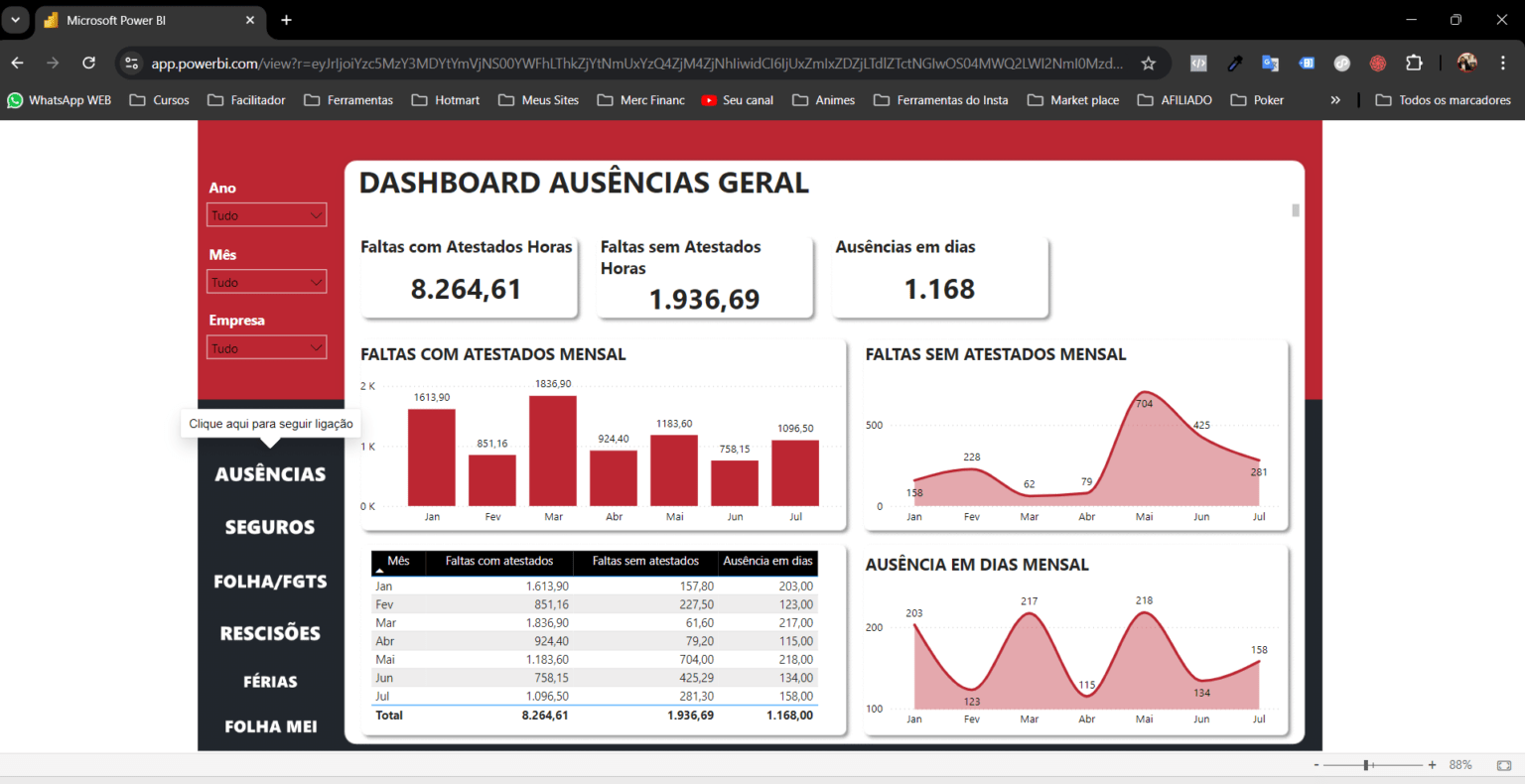Open the gray circular extension icon
The width and height of the screenshot is (1525, 784).
coord(1341,63)
